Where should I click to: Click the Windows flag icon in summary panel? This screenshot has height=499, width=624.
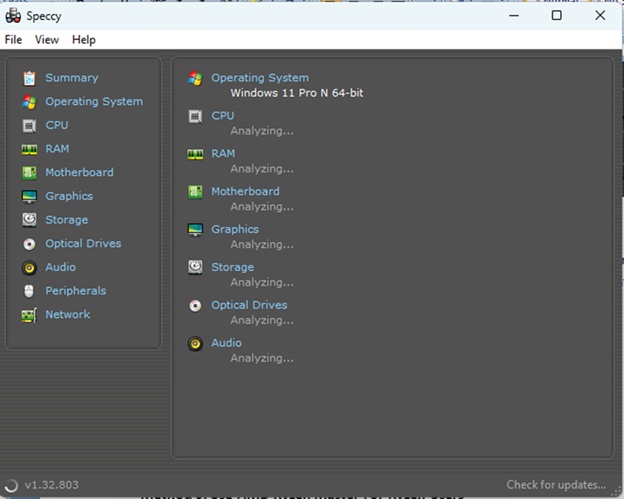195,78
